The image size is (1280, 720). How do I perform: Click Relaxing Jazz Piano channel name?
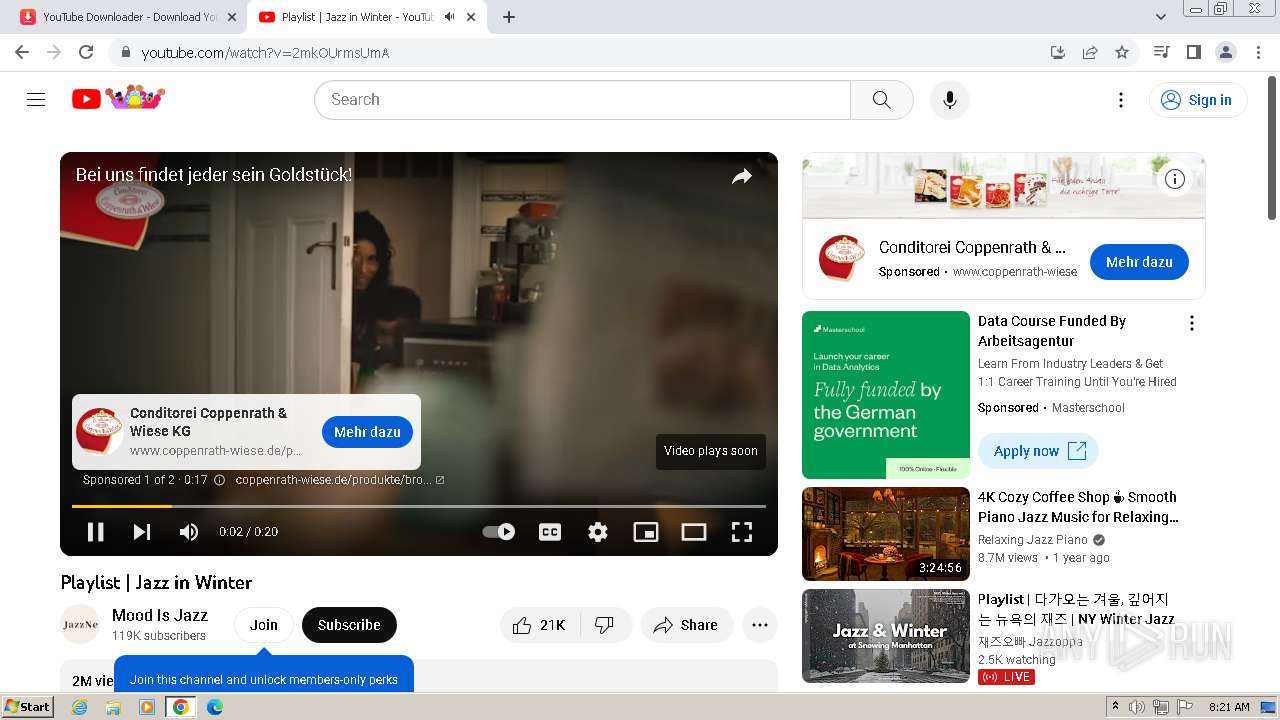pyautogui.click(x=1033, y=540)
